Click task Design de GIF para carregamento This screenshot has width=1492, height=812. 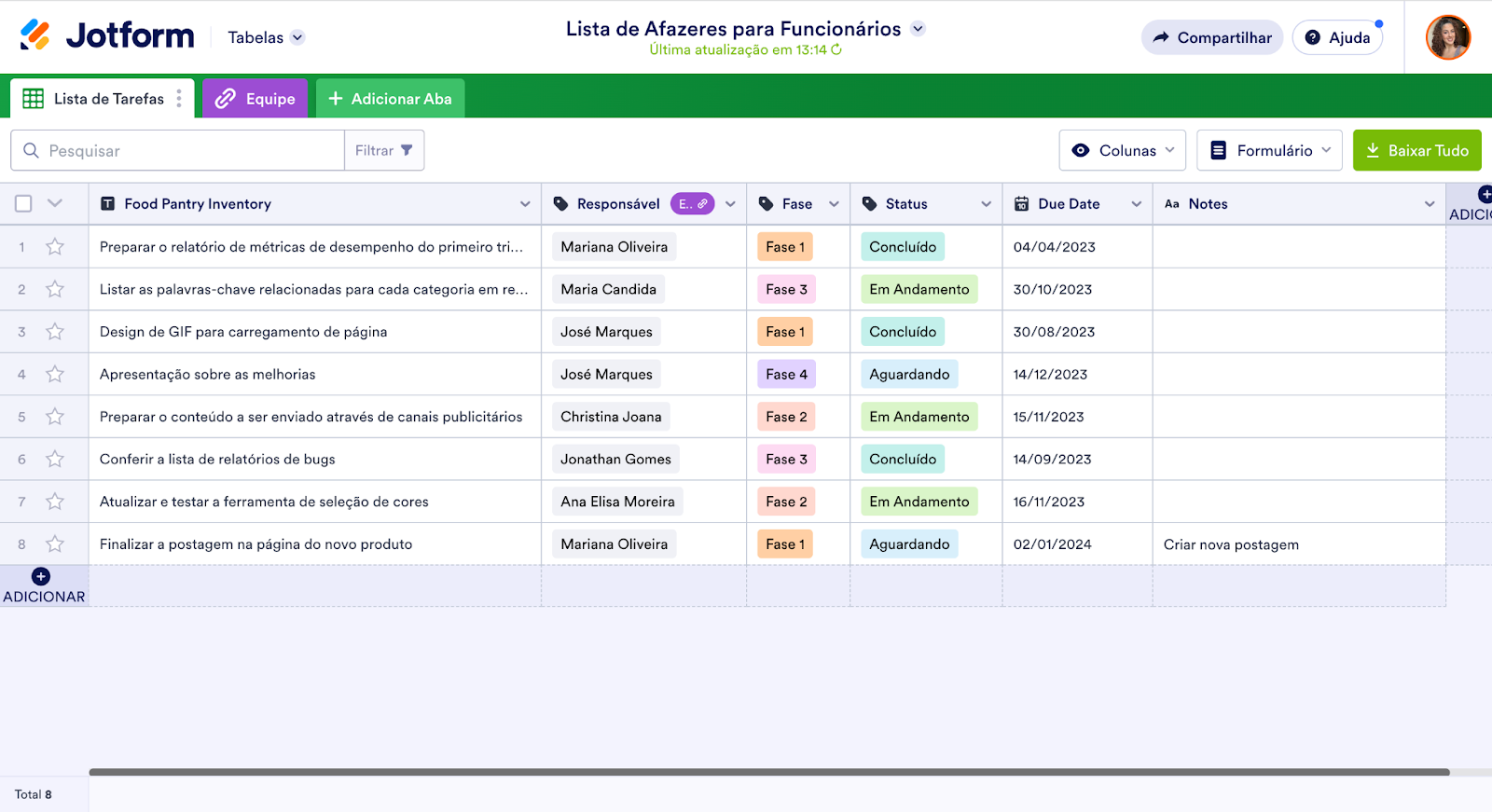click(x=243, y=332)
